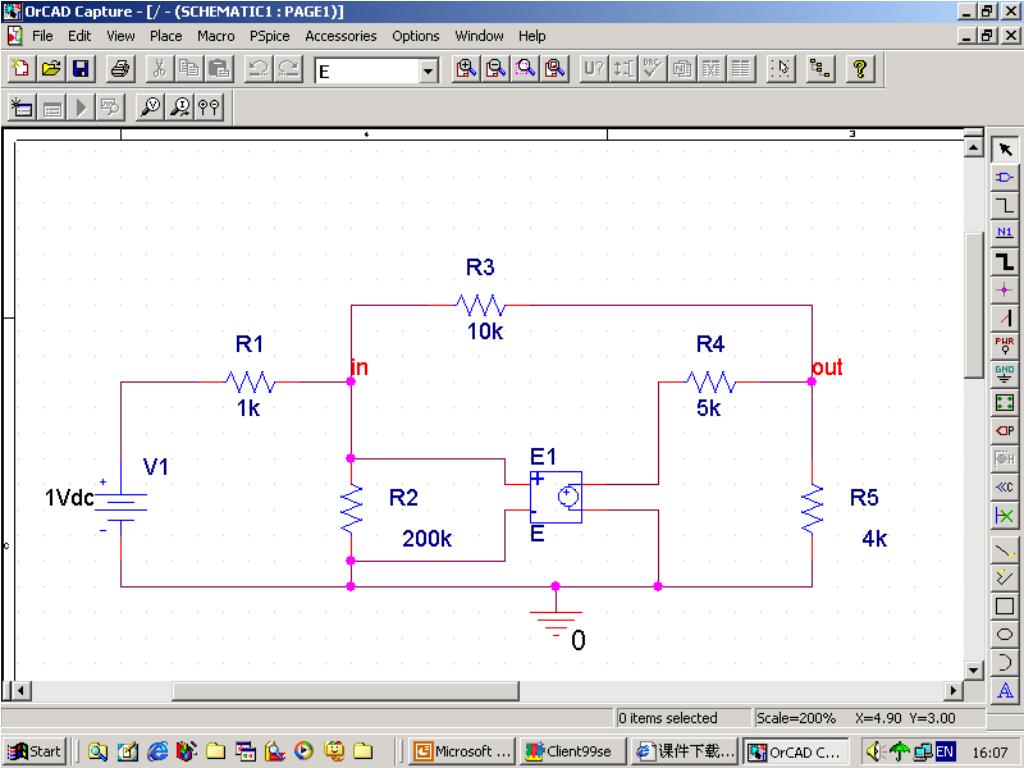Run the design rules check icon
Viewport: 1024px width, 768px height.
(652, 69)
